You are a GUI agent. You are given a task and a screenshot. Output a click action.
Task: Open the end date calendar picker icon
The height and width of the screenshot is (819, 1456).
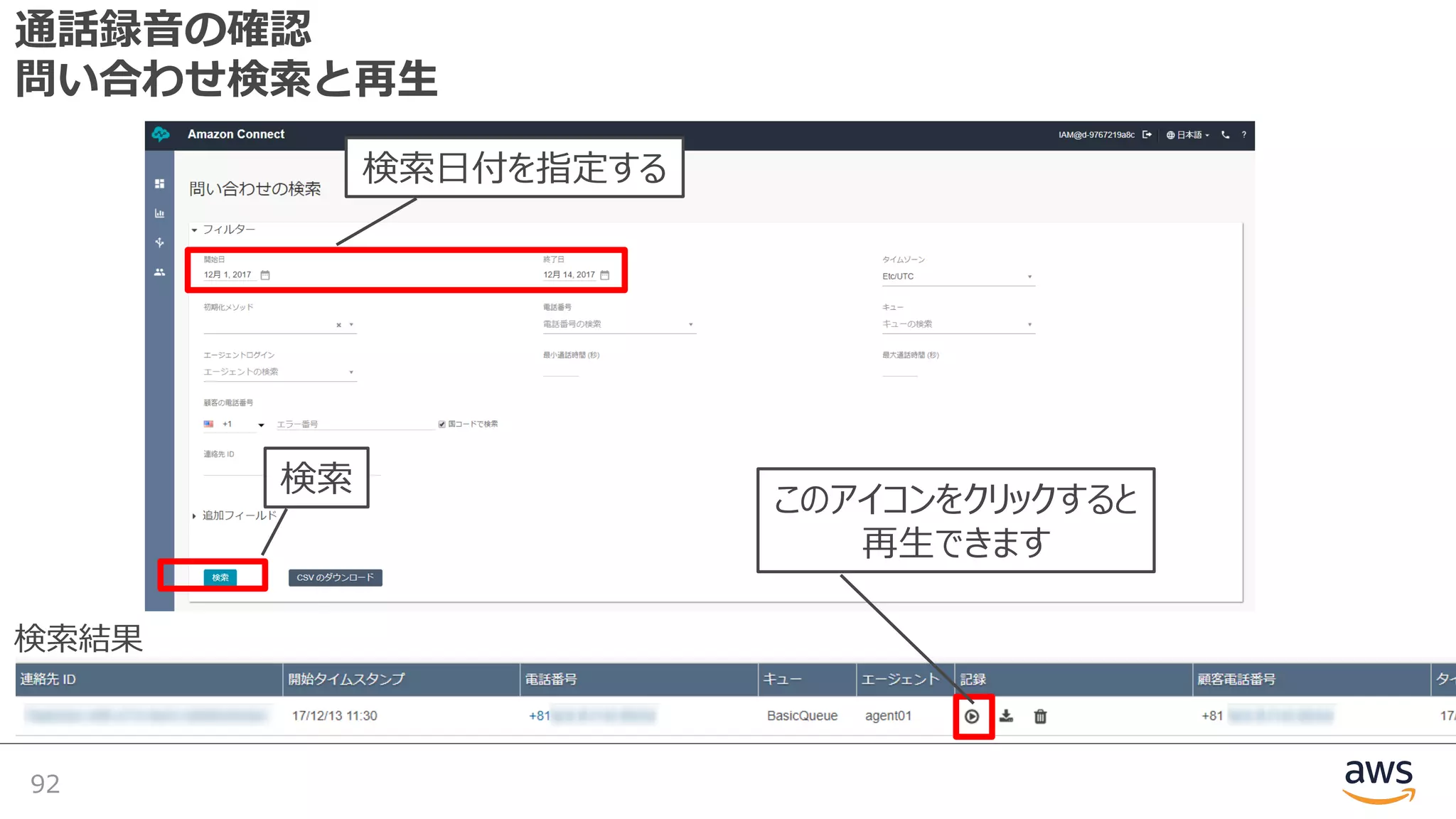[605, 275]
